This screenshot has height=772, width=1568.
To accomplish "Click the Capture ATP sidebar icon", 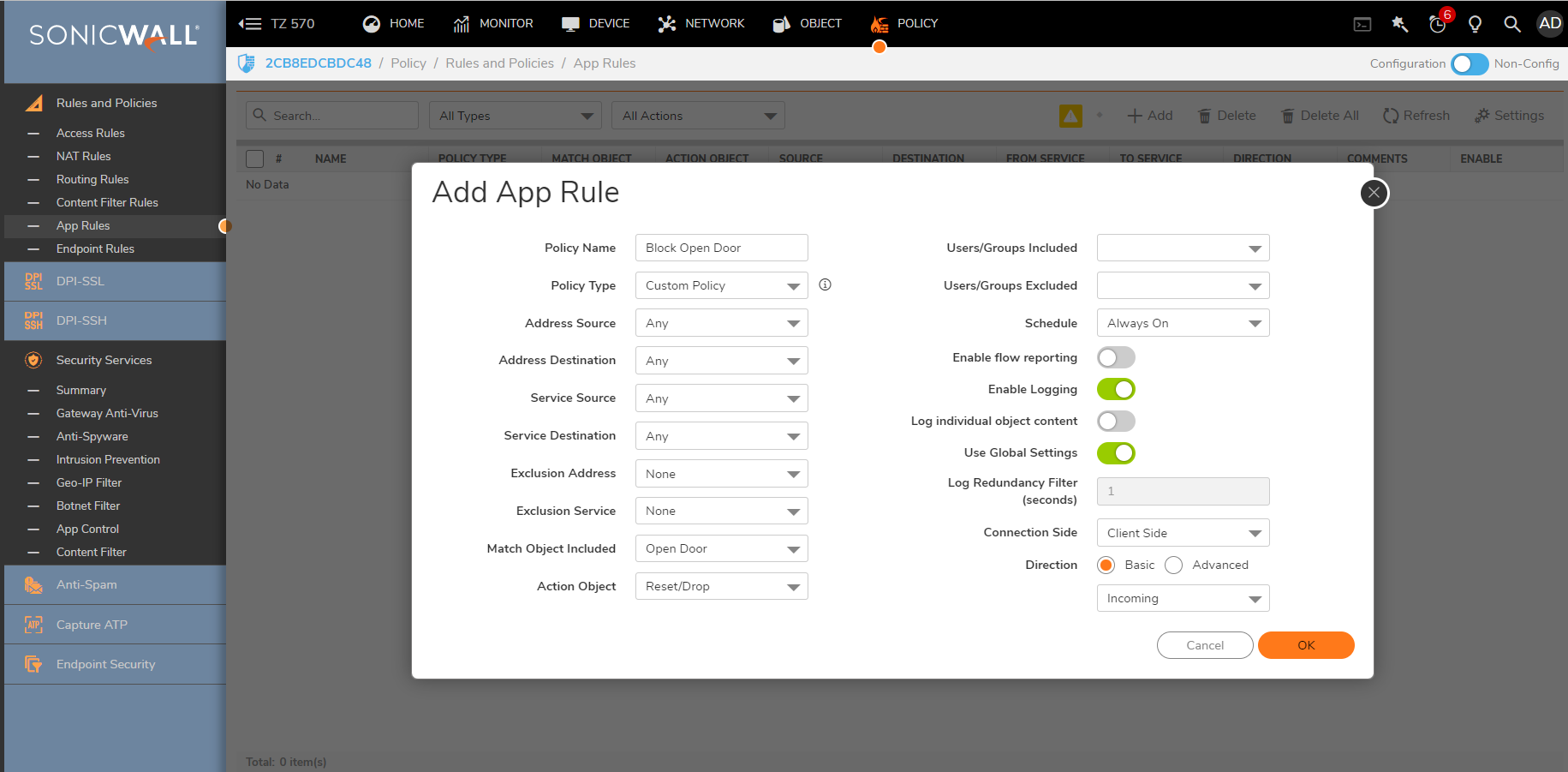I will click(x=33, y=625).
